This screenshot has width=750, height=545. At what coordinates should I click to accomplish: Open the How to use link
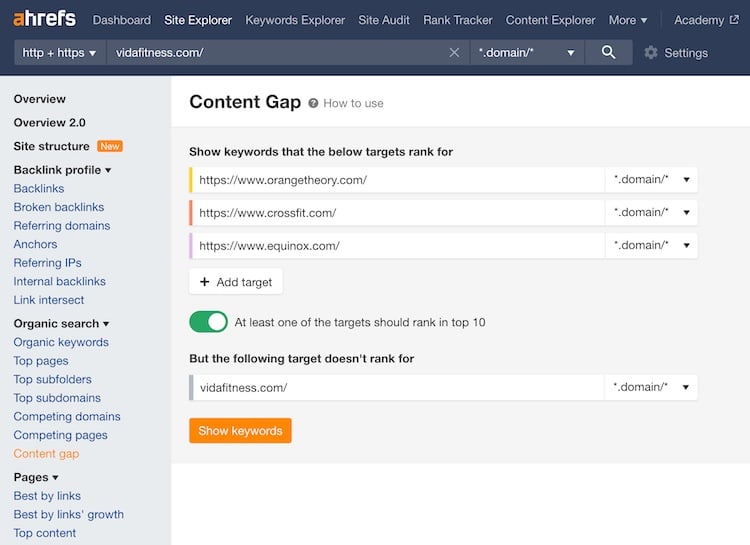coord(353,103)
